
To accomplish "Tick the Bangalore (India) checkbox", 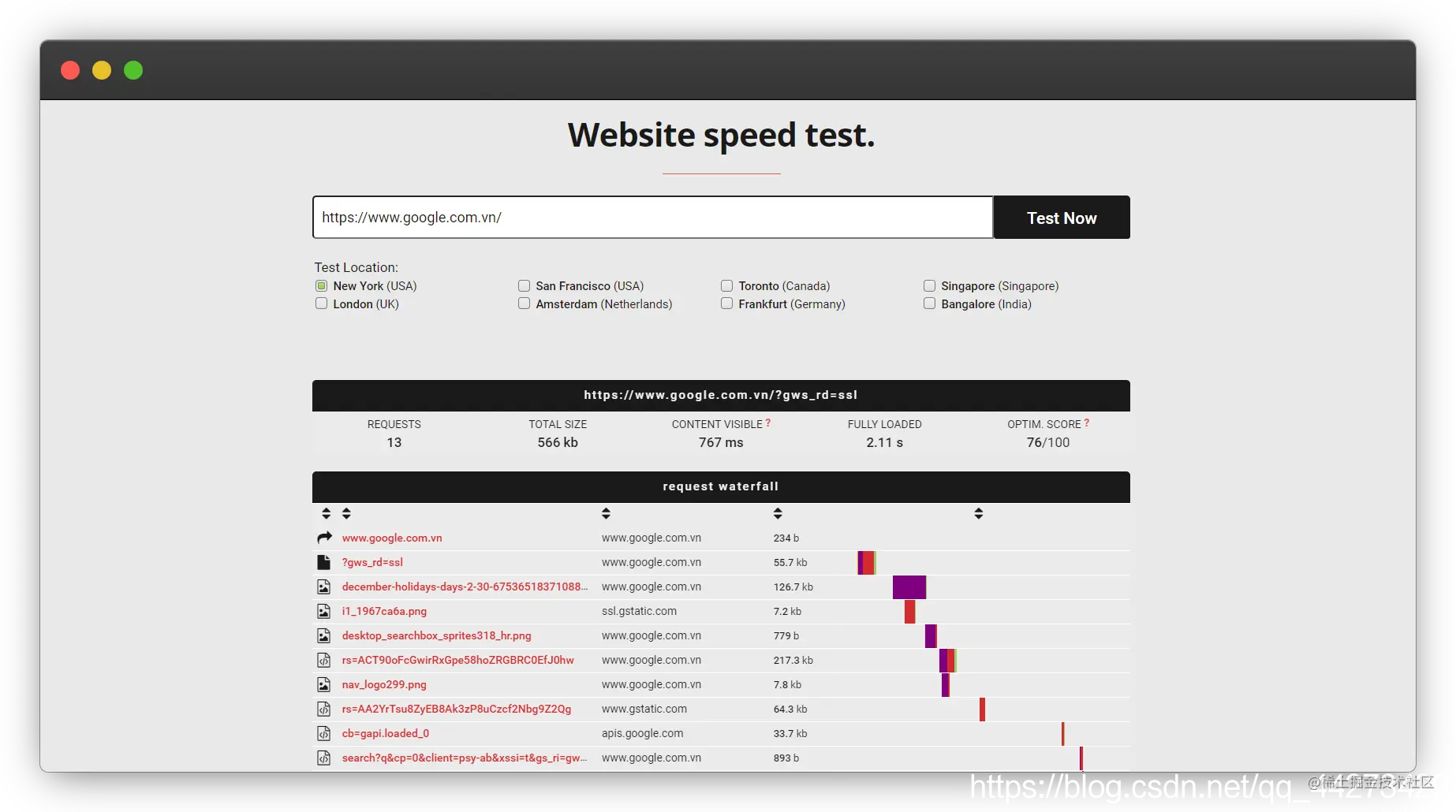I will [x=929, y=304].
